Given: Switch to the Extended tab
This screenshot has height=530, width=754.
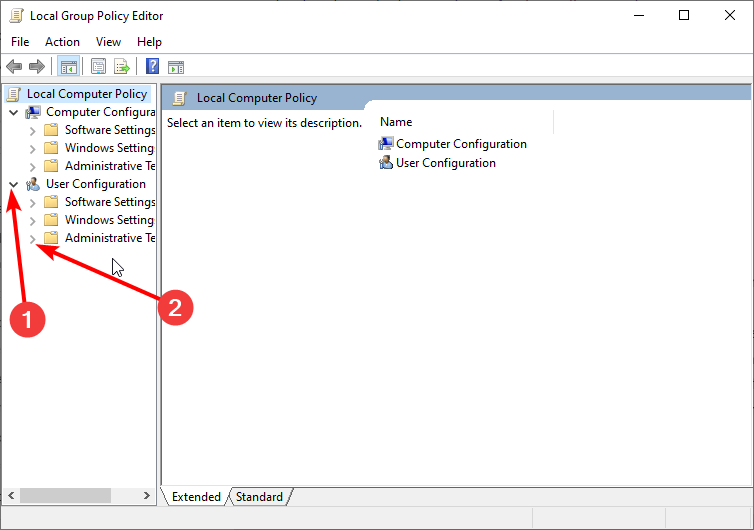Looking at the screenshot, I should click(196, 496).
